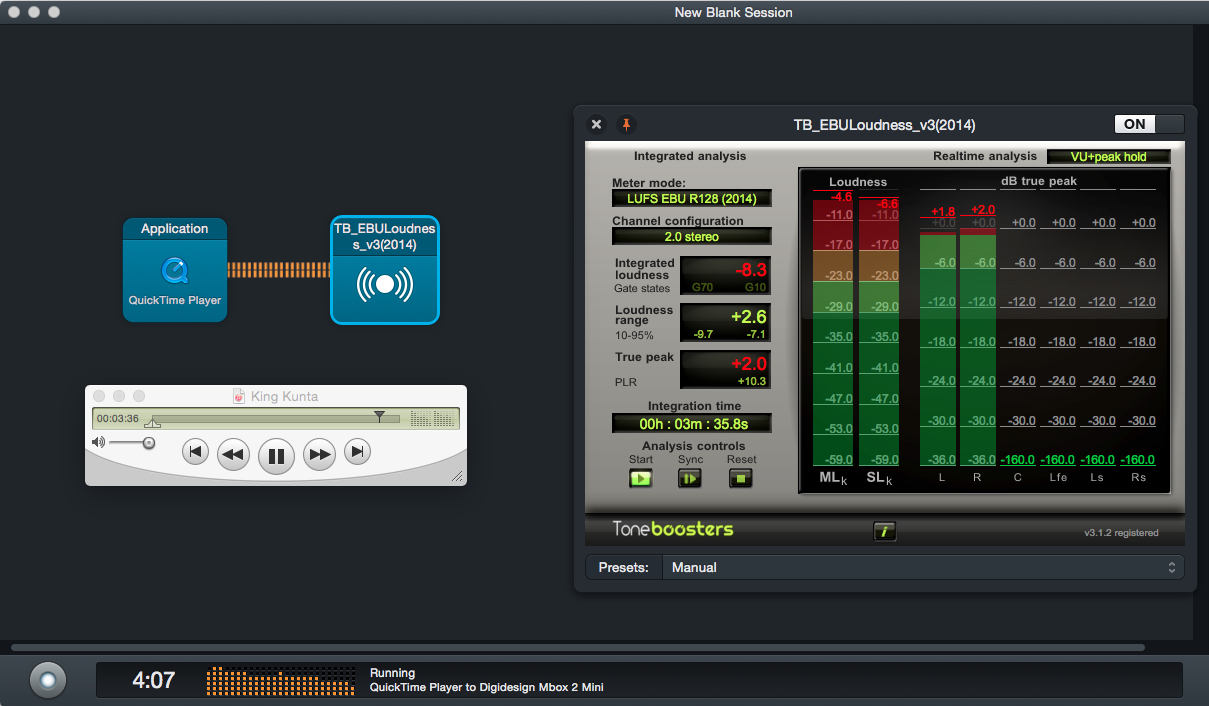
Task: Reset the loudness measurements
Action: [x=741, y=478]
